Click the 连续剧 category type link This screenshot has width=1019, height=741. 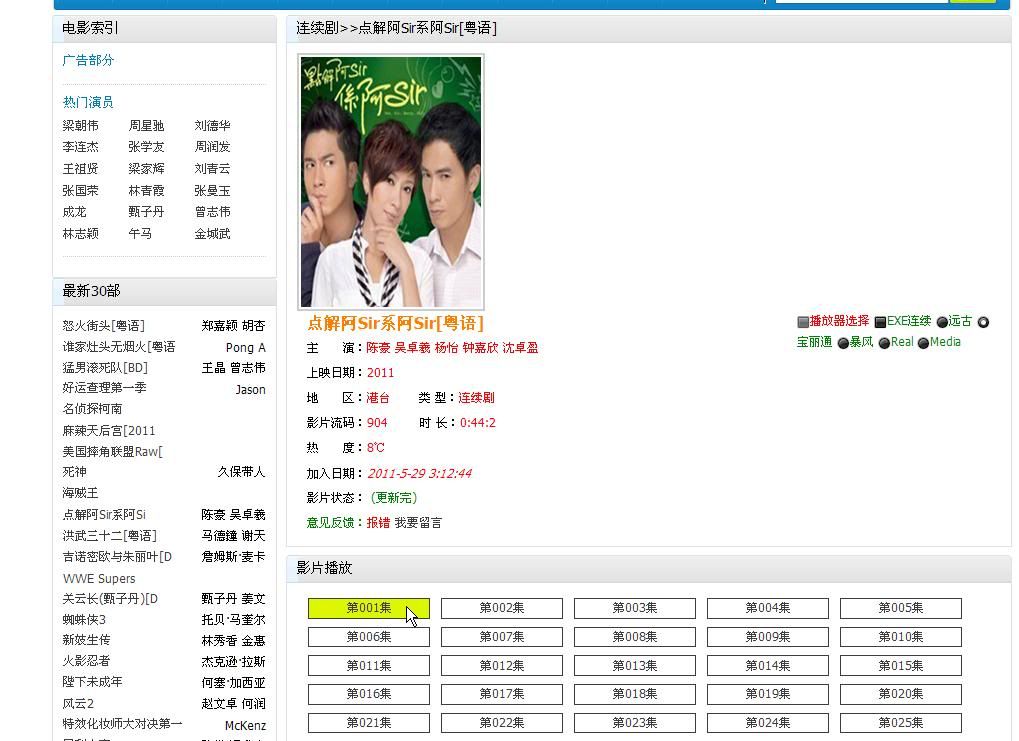(476, 398)
